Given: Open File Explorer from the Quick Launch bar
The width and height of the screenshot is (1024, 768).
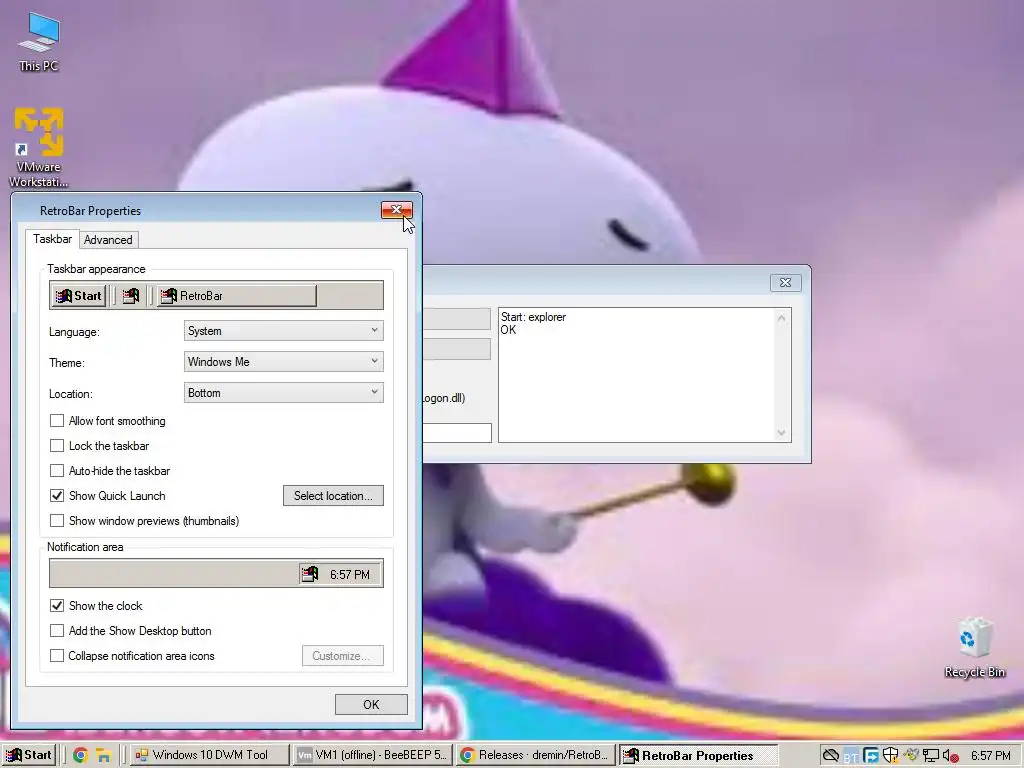Looking at the screenshot, I should (103, 756).
